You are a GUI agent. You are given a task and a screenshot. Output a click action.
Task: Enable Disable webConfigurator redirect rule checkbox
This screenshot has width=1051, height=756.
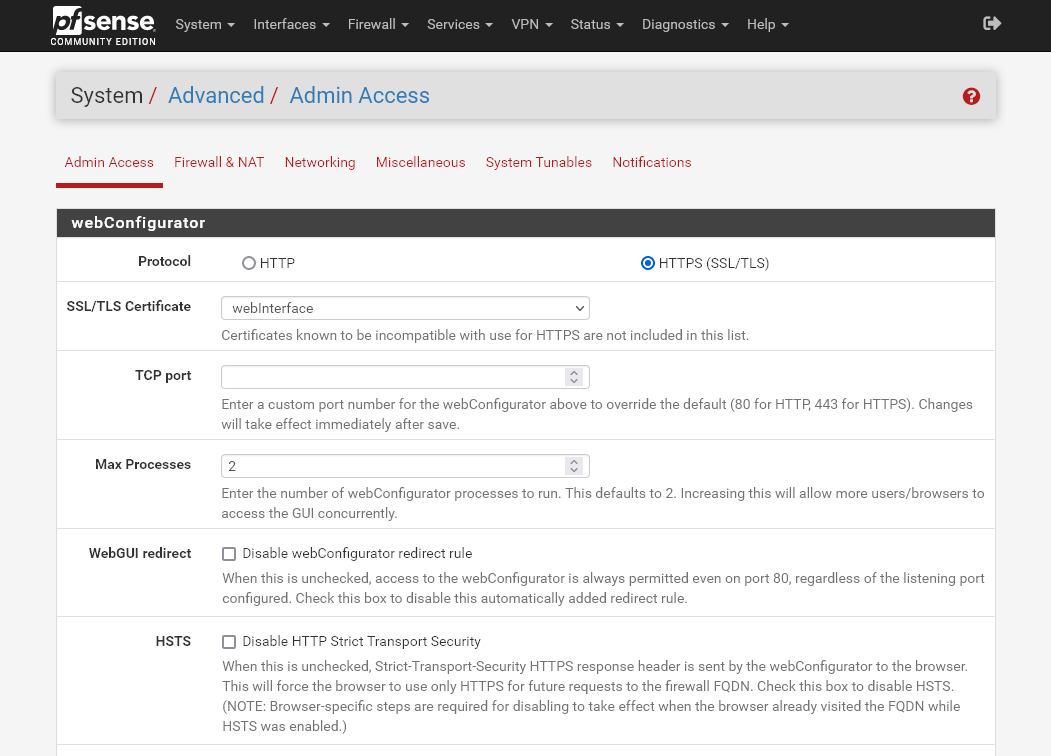(x=229, y=554)
